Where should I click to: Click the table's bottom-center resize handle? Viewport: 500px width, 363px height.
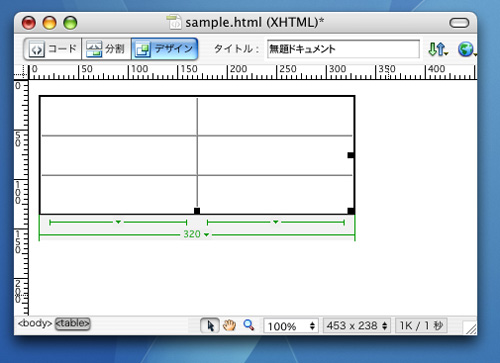tap(197, 211)
